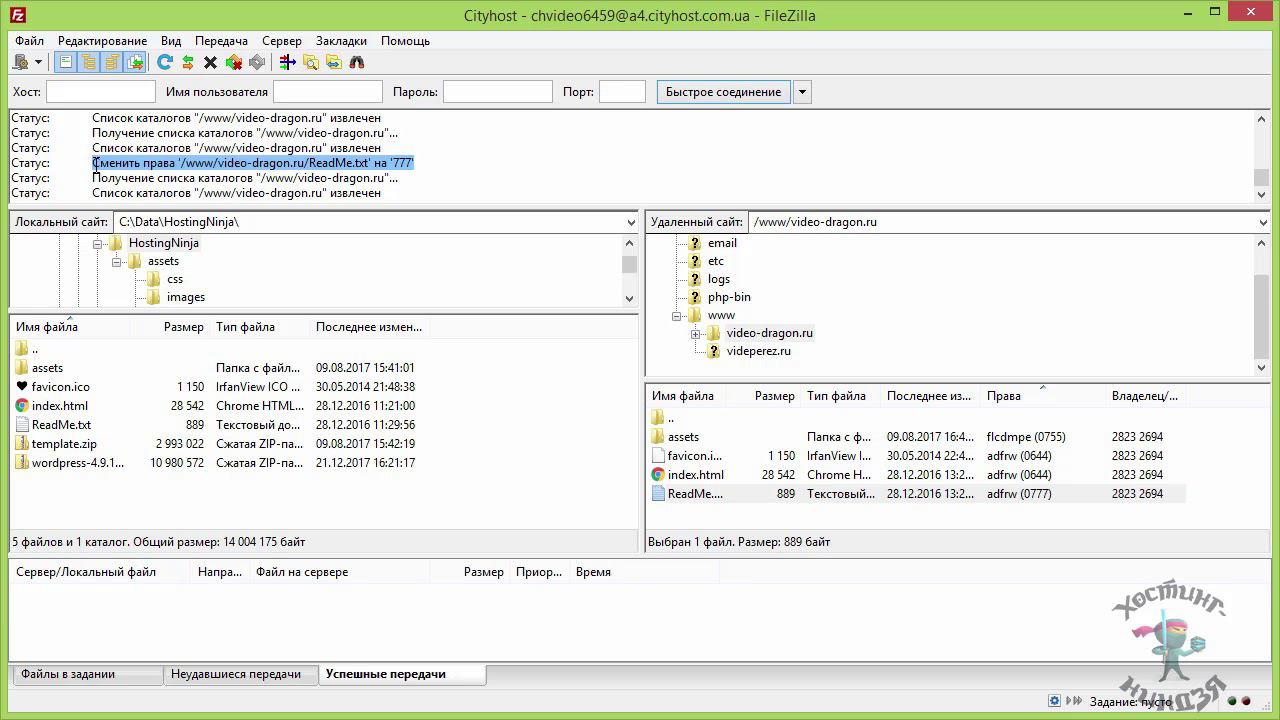Image resolution: width=1280 pixels, height=720 pixels.
Task: Toggle the remote directory tree display
Action: (x=111, y=62)
